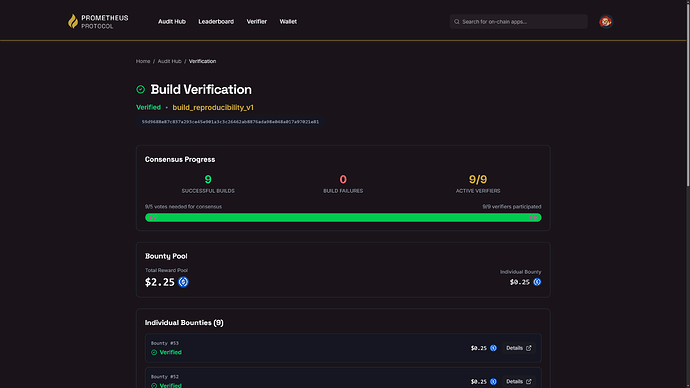Screen dimensions: 690x388
Task: Click the USDC coin icon under Individual Bounty
Action: click(x=537, y=282)
